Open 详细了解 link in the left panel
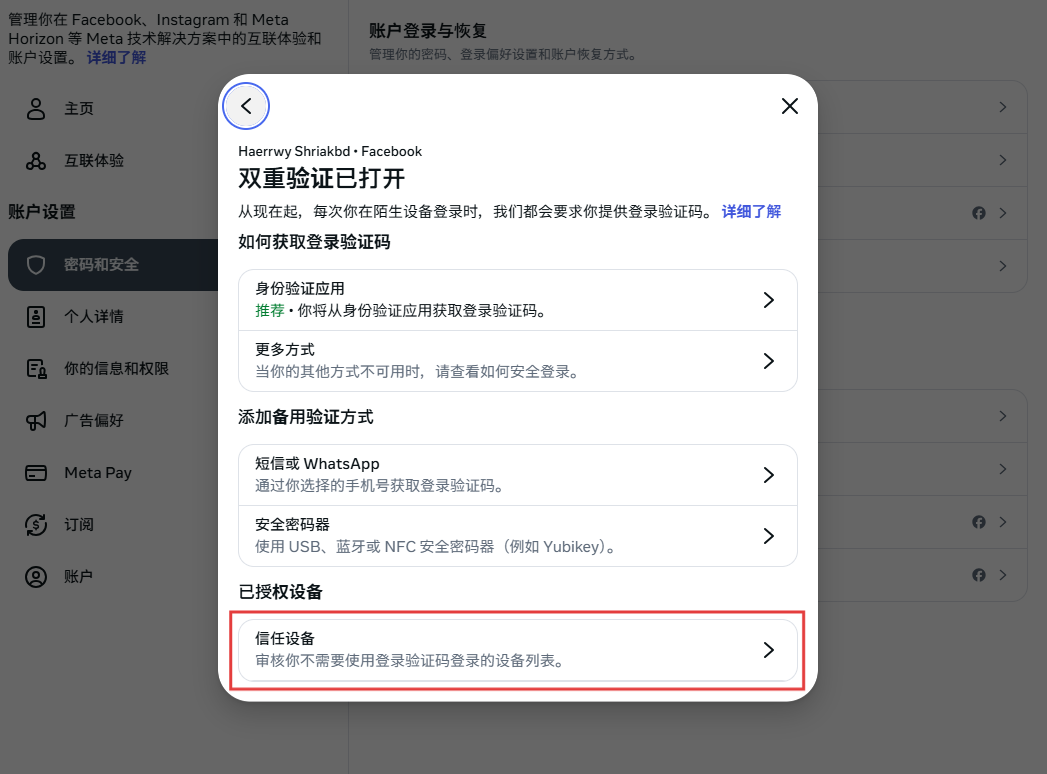Image resolution: width=1047 pixels, height=774 pixels. click(116, 57)
